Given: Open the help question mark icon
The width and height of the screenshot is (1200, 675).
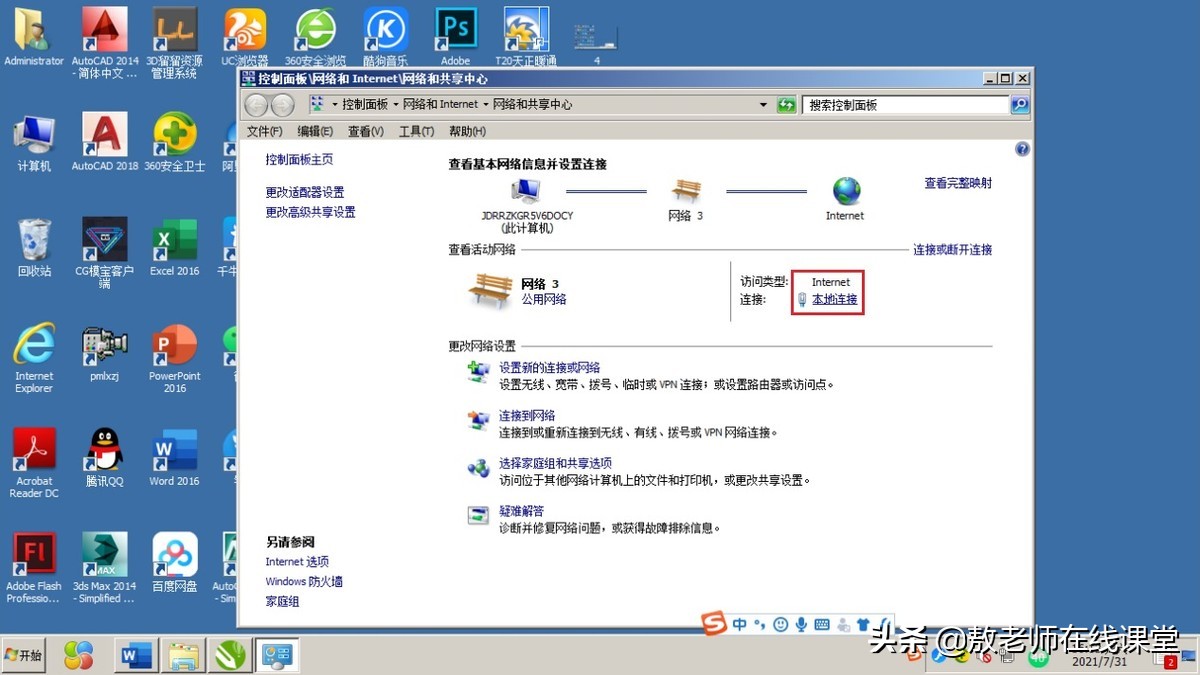Looking at the screenshot, I should click(x=1022, y=148).
